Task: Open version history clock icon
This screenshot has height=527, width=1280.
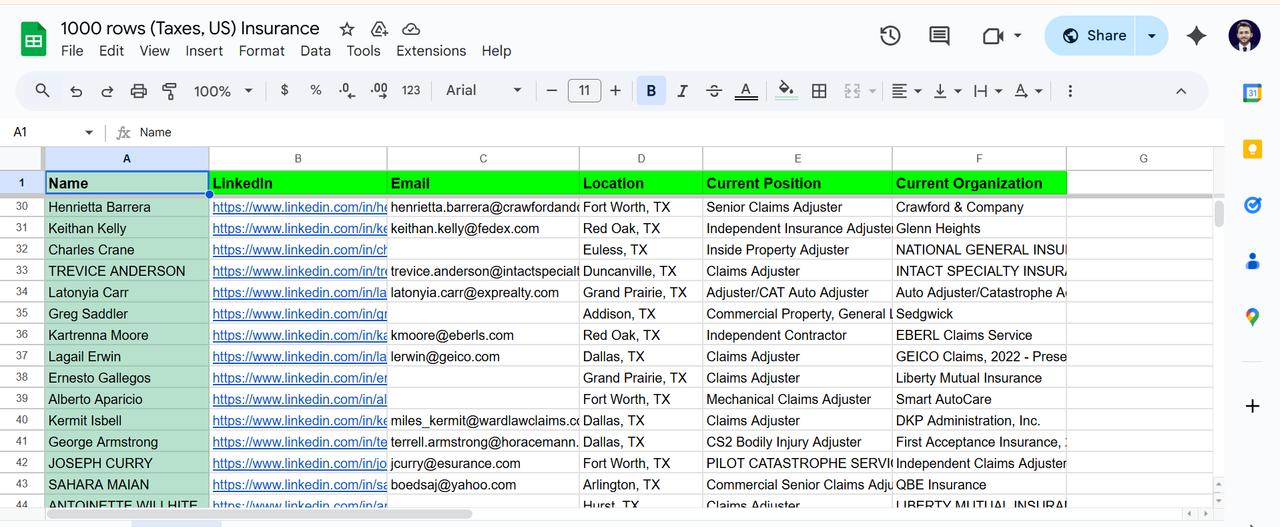Action: (890, 36)
